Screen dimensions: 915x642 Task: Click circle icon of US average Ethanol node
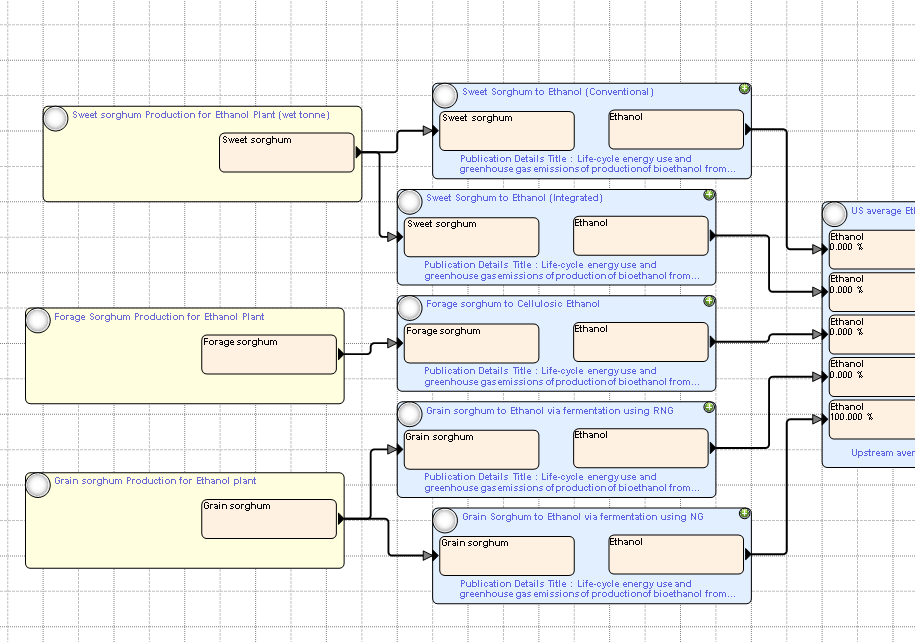834,214
